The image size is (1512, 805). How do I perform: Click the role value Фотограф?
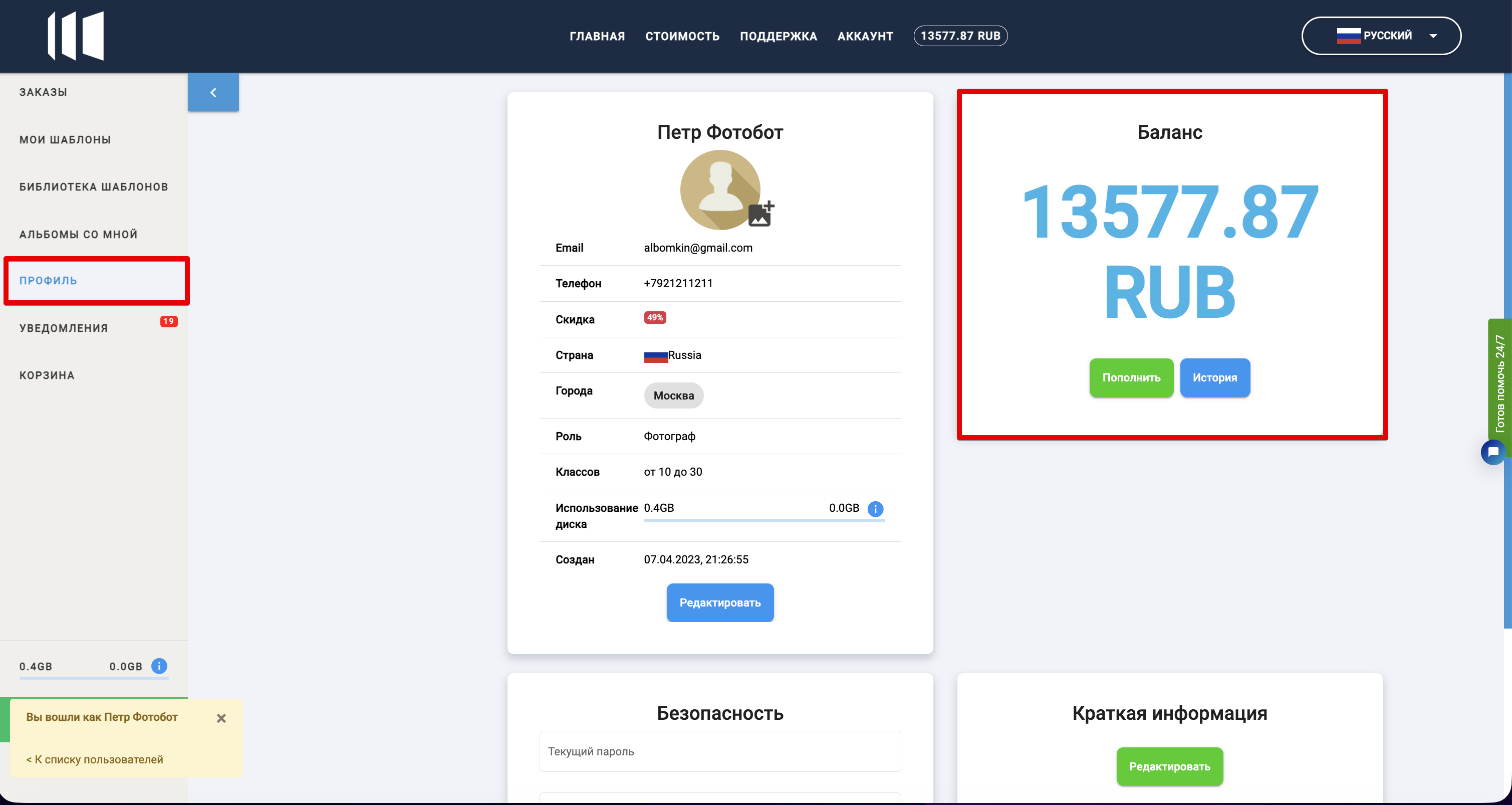point(670,436)
